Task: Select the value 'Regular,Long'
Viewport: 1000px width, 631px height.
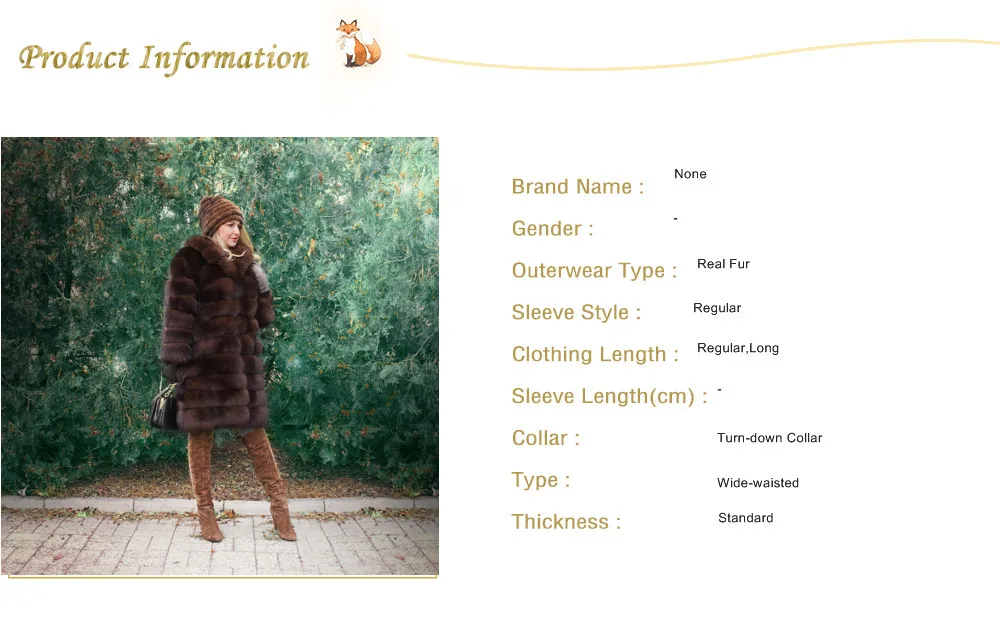Action: (738, 348)
